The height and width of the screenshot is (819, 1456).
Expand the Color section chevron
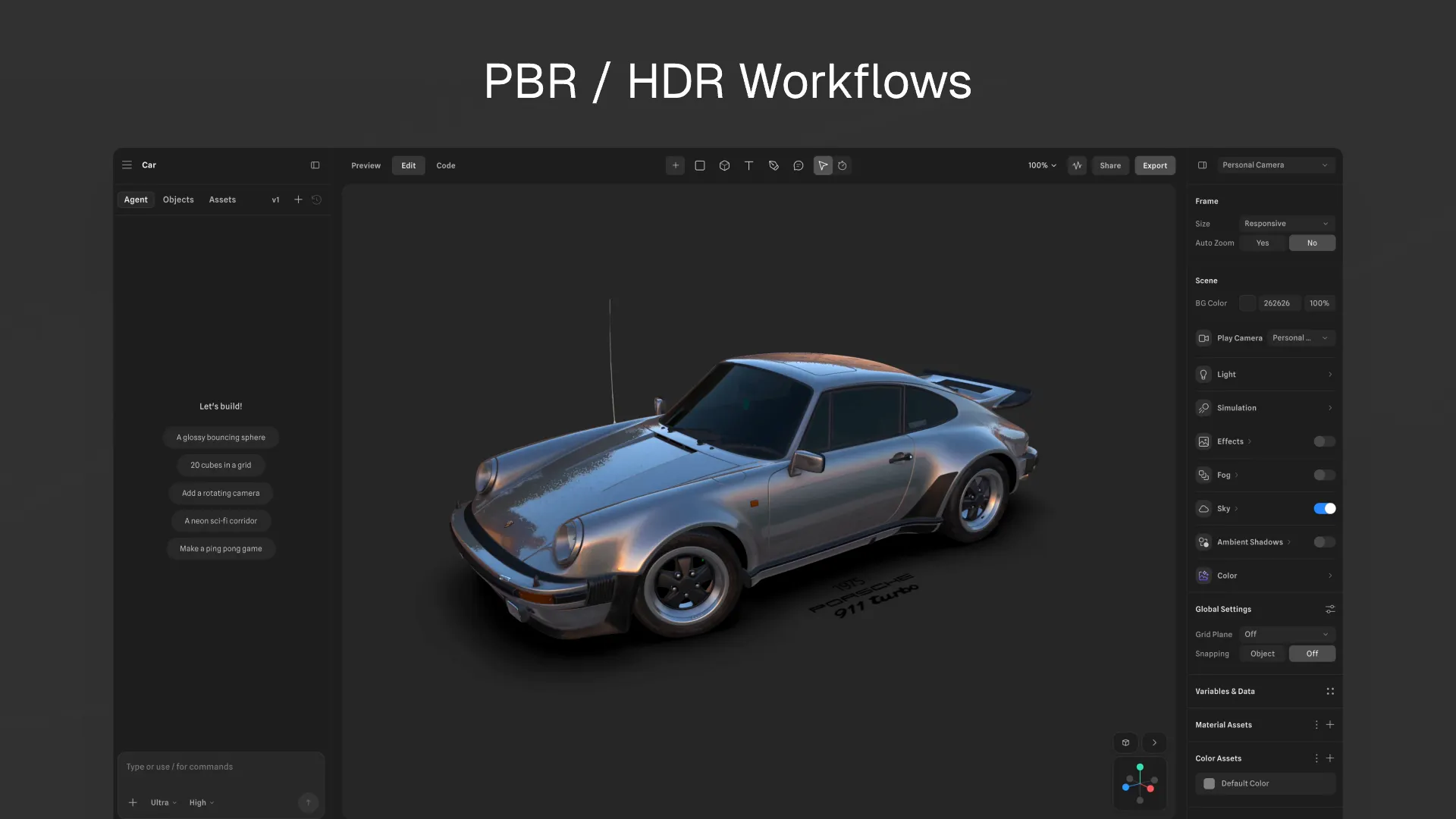click(x=1330, y=576)
